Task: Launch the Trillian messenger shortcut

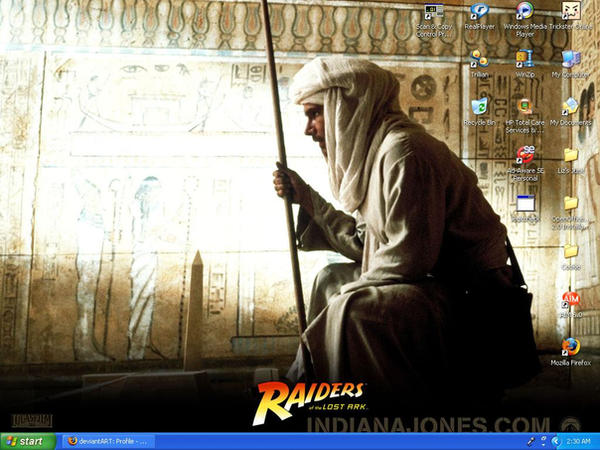Action: (x=479, y=64)
